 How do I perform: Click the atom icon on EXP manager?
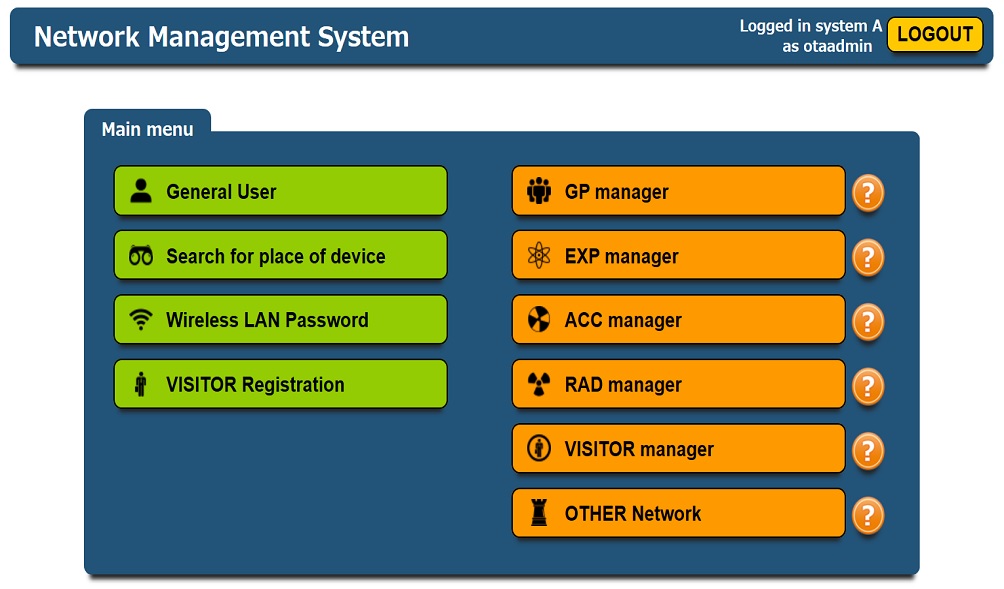pyautogui.click(x=539, y=255)
